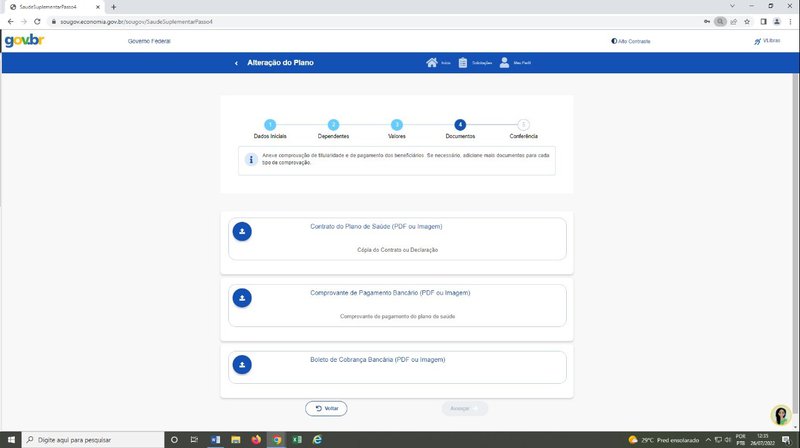Click the back chevron beside Alteração do Plano

point(236,63)
